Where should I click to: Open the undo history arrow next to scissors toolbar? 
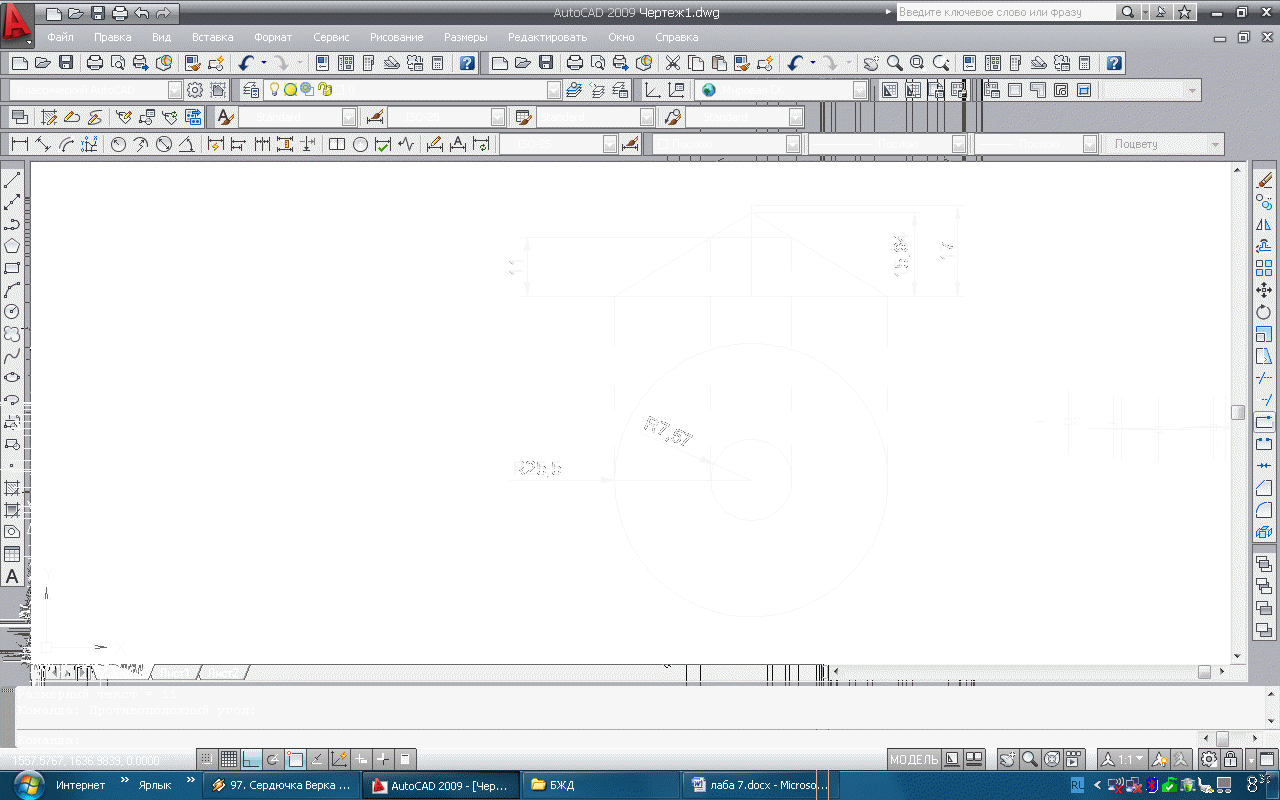click(x=812, y=63)
